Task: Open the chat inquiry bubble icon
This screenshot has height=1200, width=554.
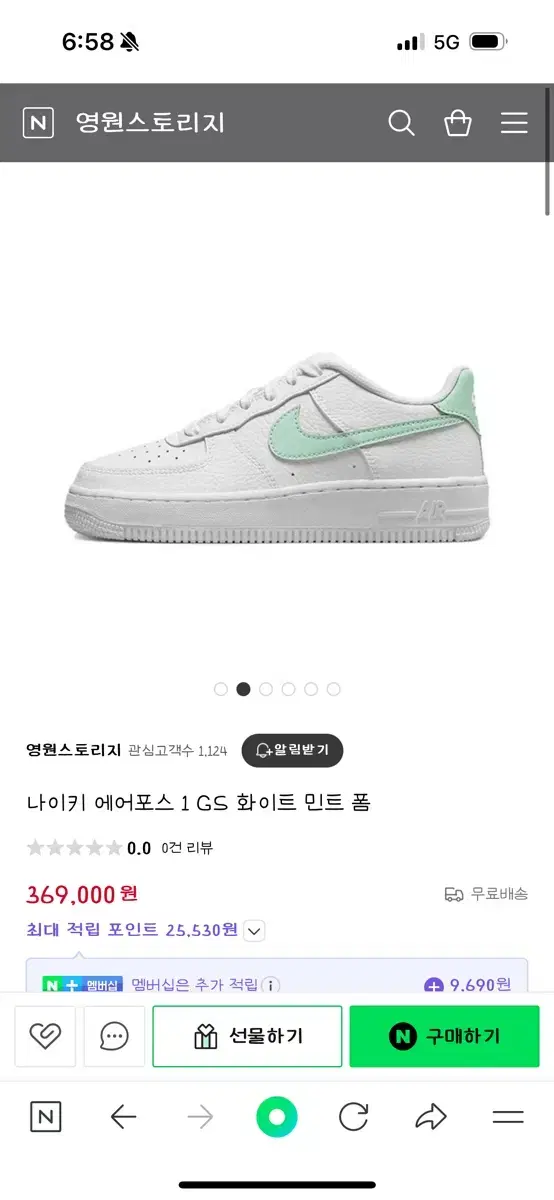Action: pos(114,1036)
